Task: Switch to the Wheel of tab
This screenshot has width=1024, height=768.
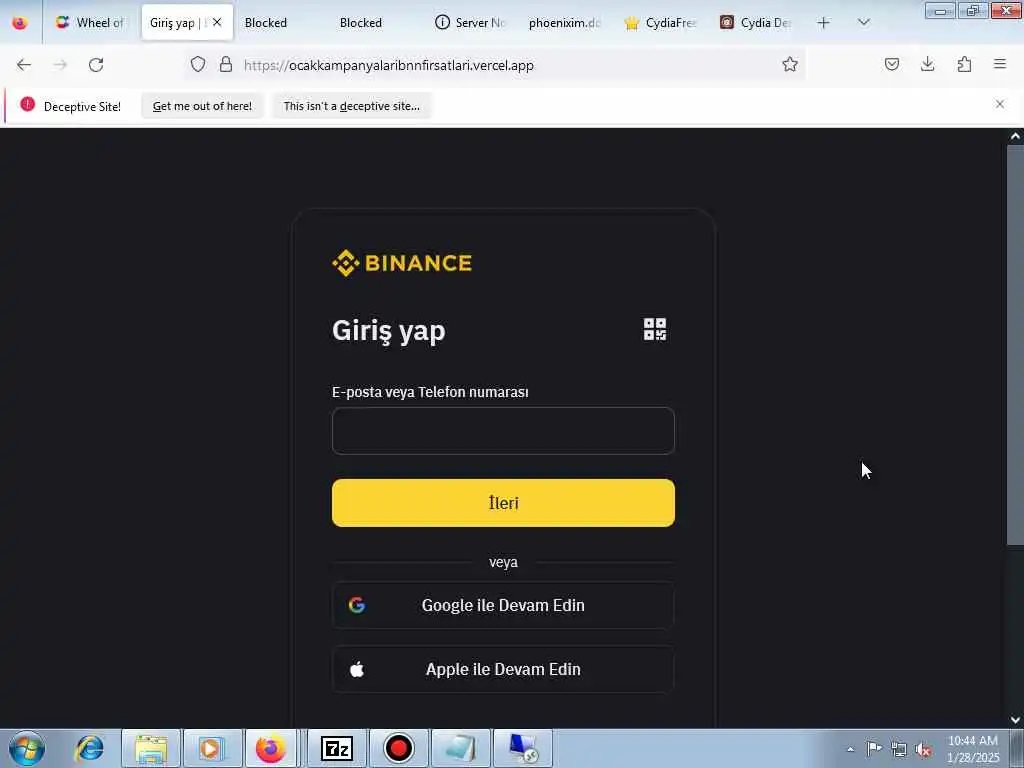Action: click(x=90, y=23)
